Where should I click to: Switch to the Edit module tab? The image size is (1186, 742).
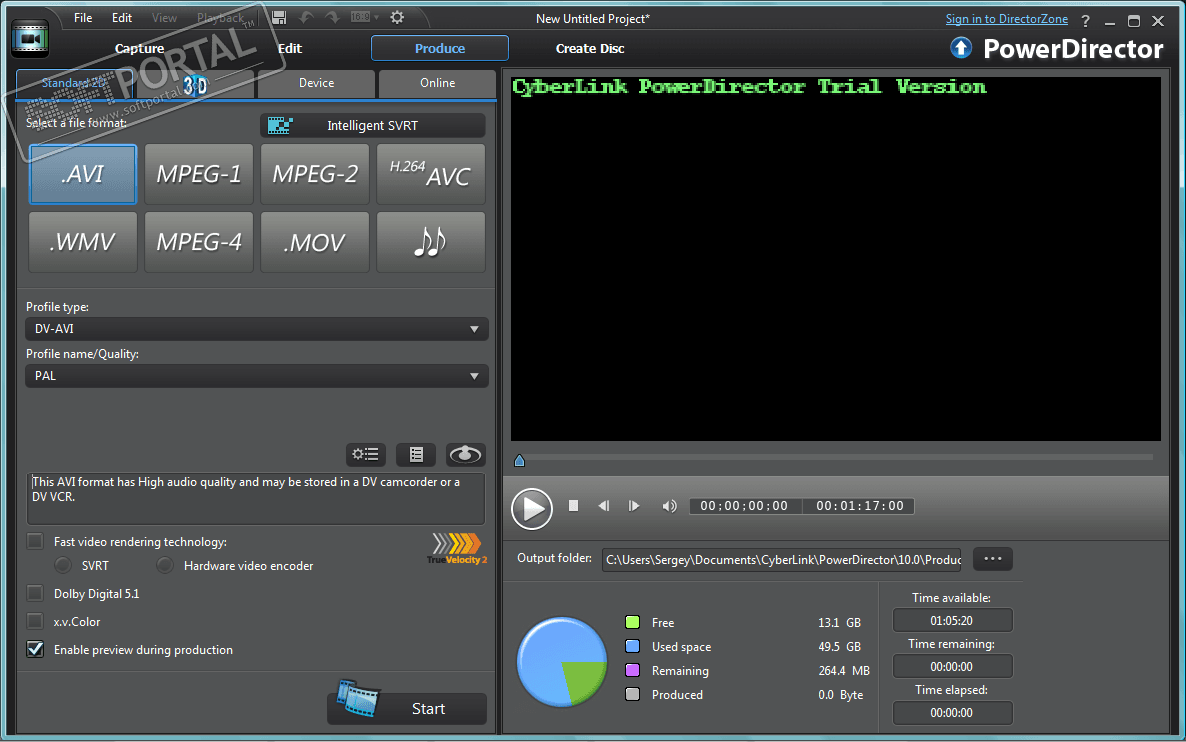(290, 48)
